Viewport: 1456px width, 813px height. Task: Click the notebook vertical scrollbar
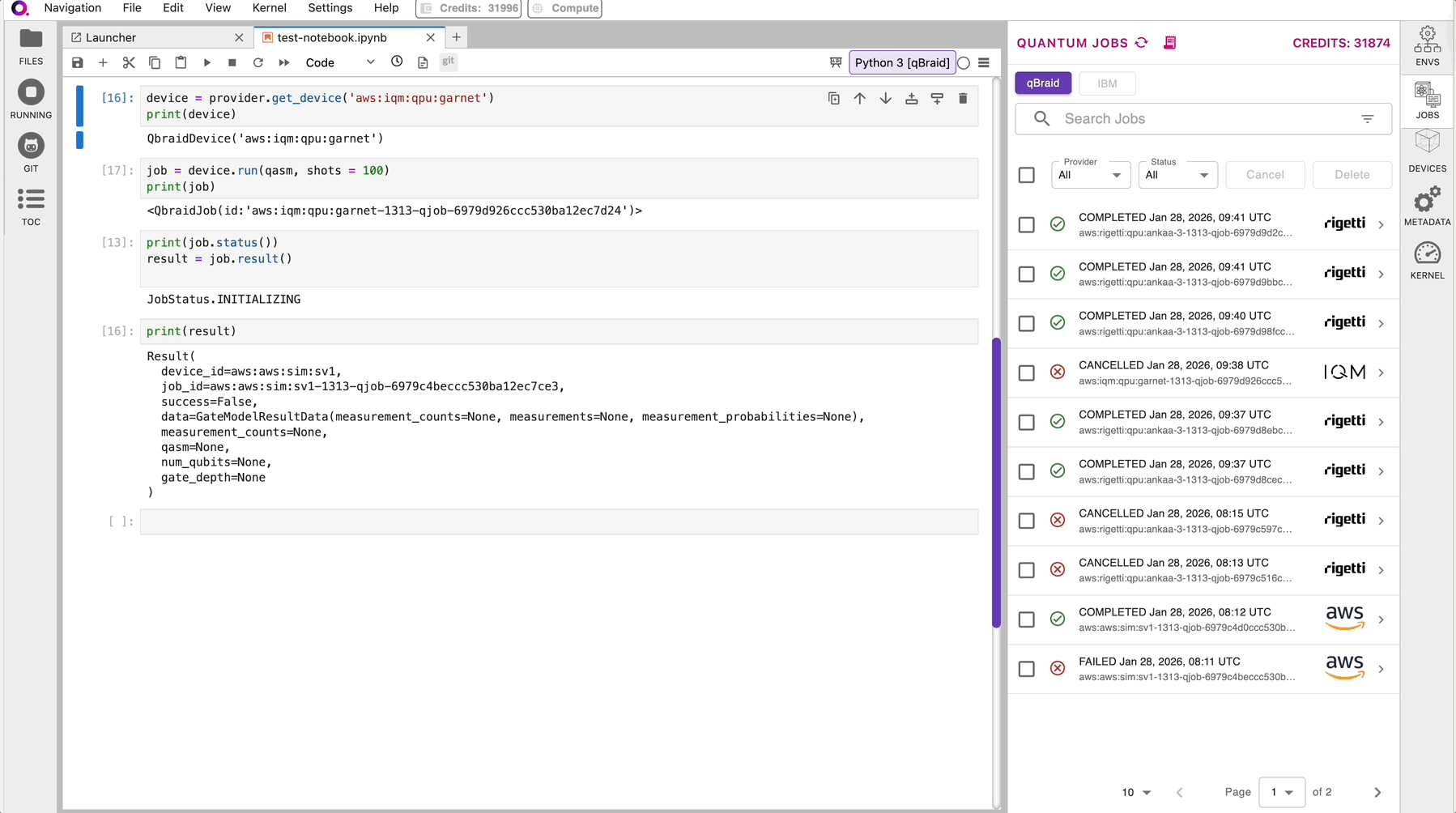tap(996, 483)
